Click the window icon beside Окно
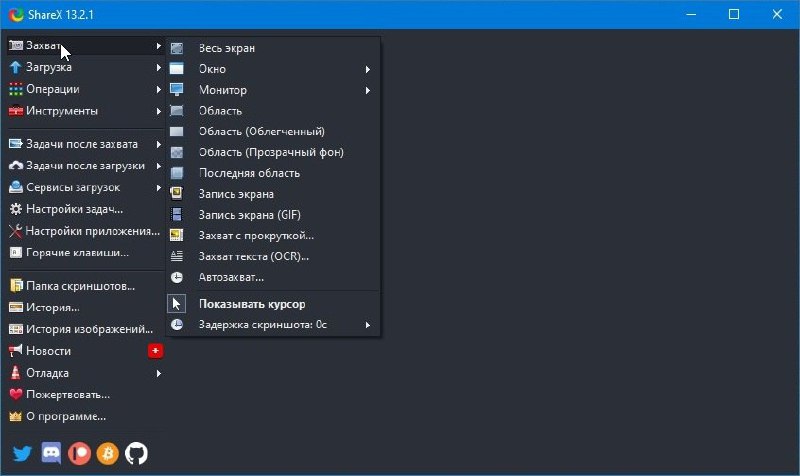 click(x=177, y=69)
